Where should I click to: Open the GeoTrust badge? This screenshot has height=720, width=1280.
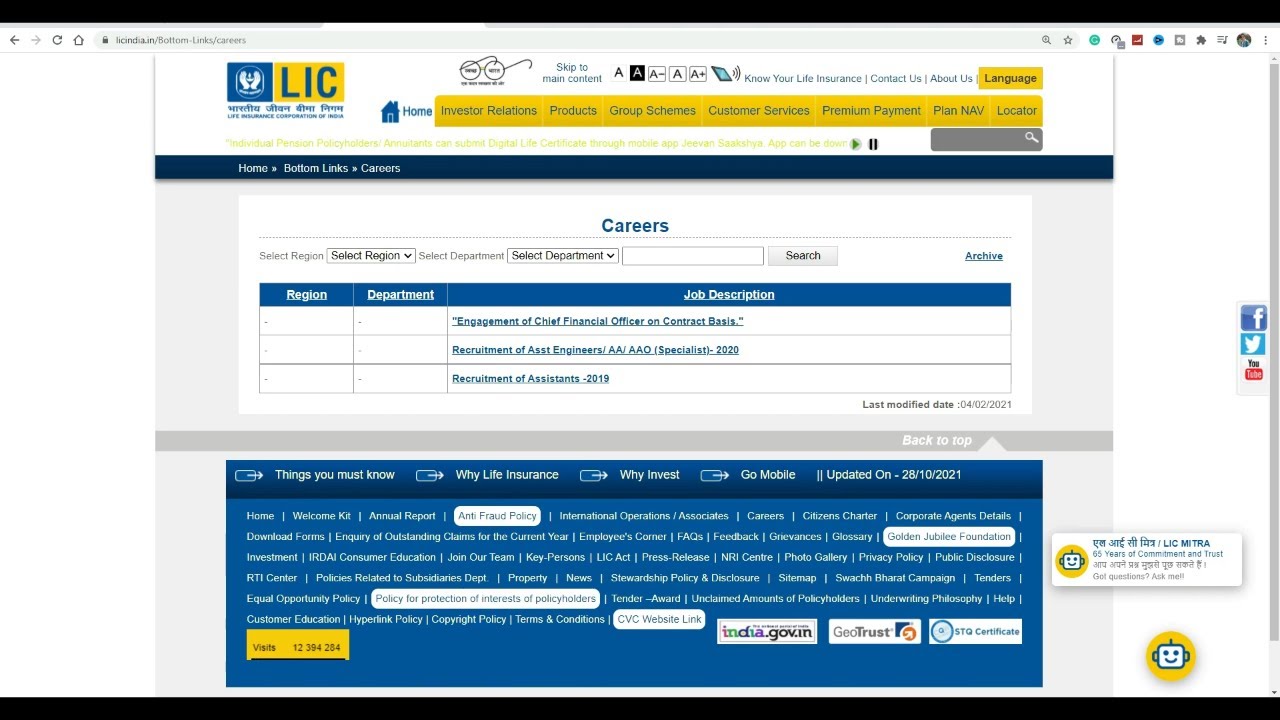point(874,632)
